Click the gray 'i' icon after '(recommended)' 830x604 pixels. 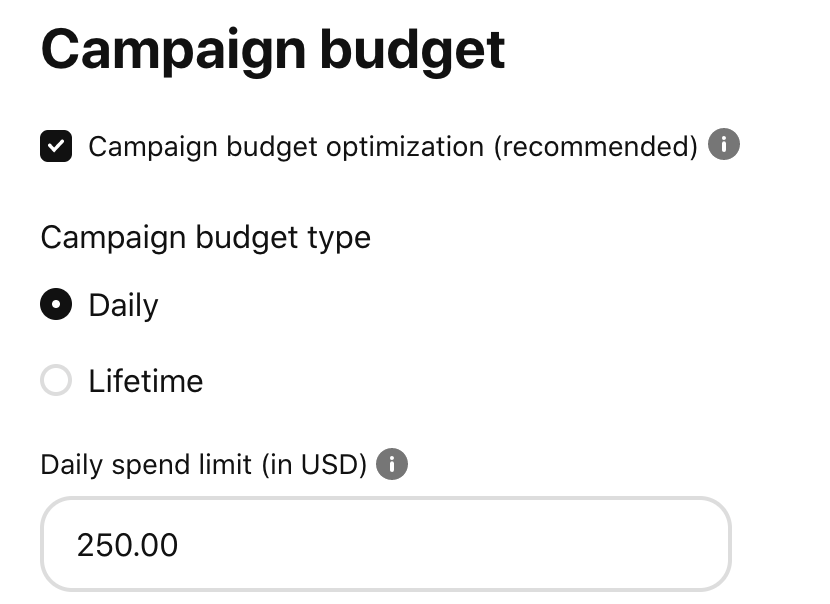pos(724,144)
